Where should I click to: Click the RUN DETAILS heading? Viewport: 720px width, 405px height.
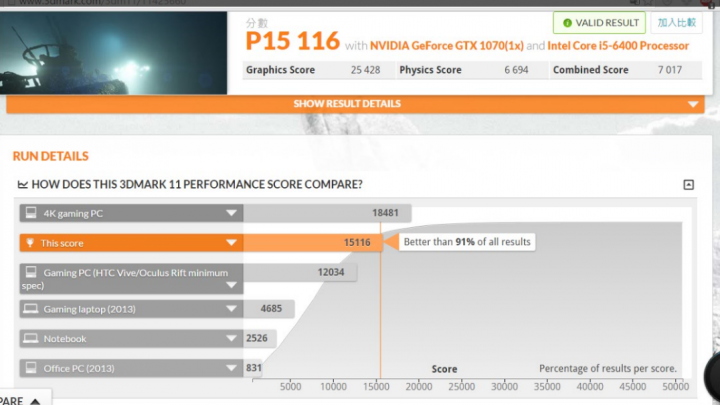coord(51,156)
